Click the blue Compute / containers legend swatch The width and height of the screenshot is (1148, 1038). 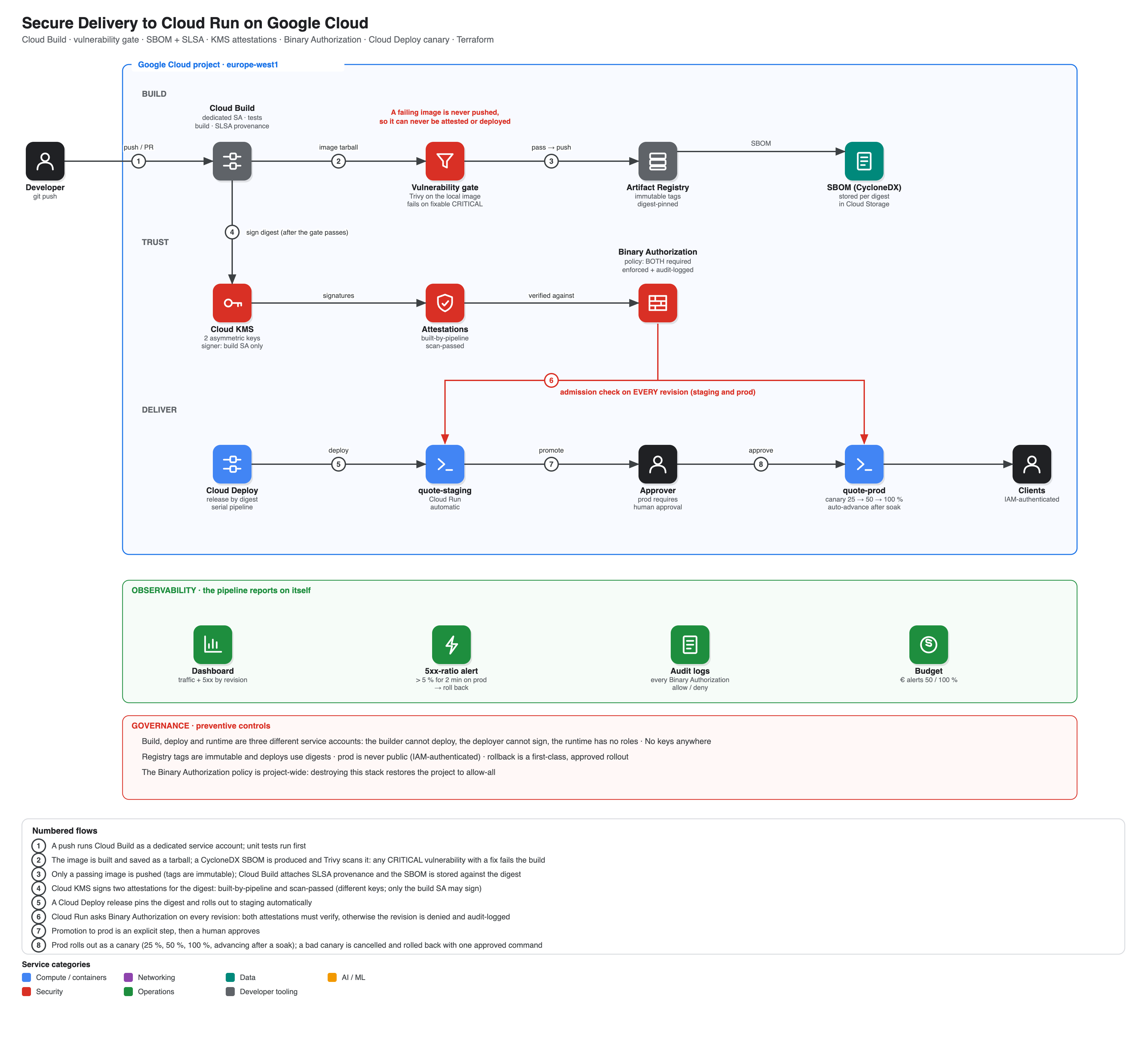pos(26,977)
